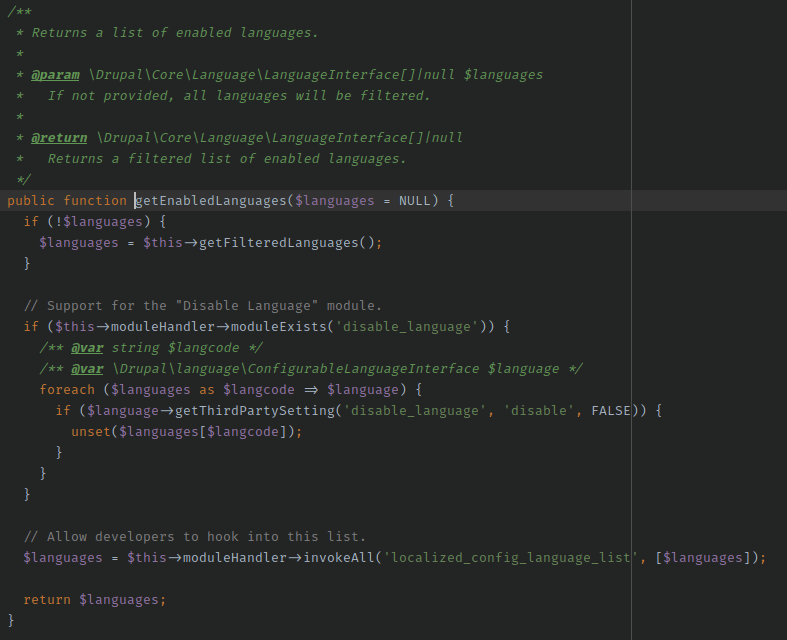Image resolution: width=787 pixels, height=640 pixels.
Task: Click the moduleExists method call
Action: 278,327
